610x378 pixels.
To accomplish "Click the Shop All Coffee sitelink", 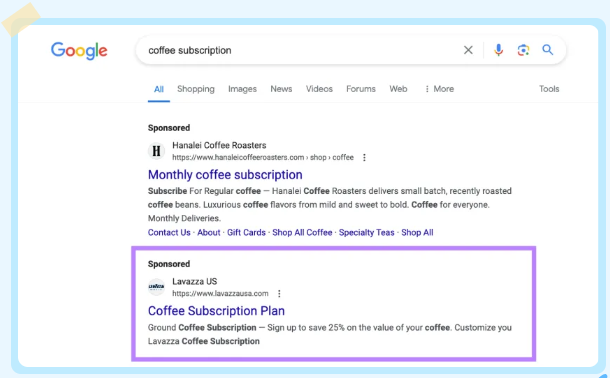I will (302, 233).
